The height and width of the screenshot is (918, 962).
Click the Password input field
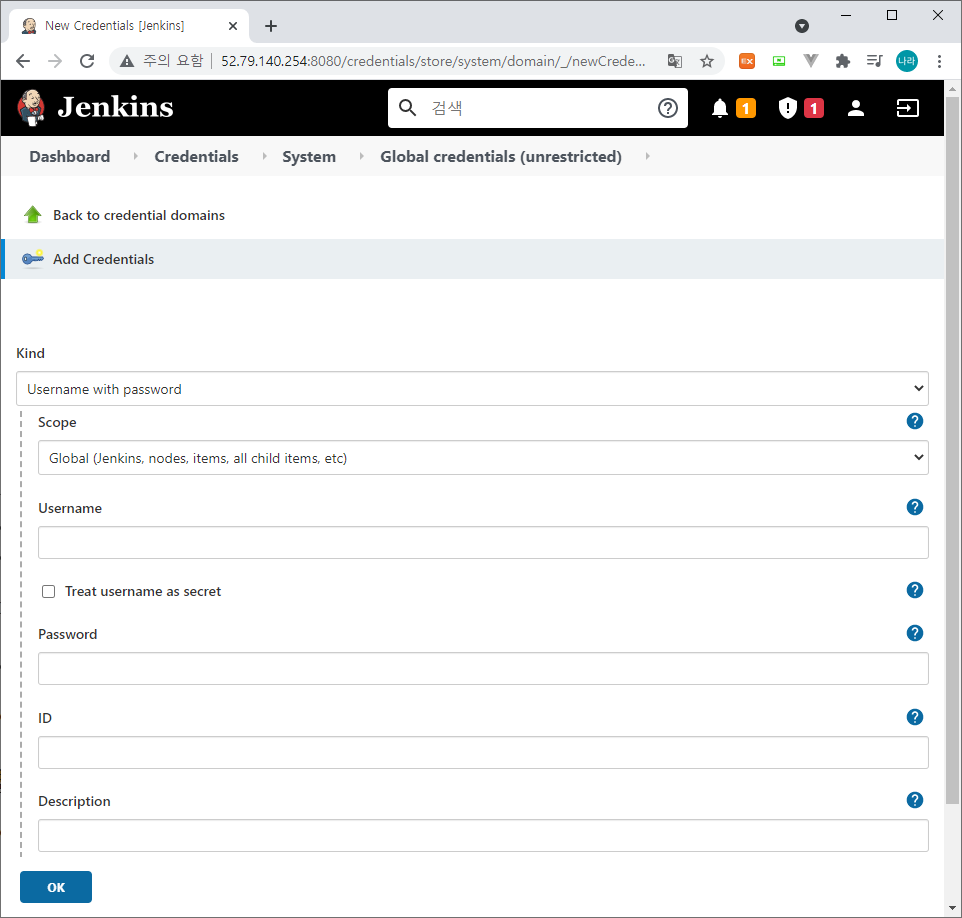[483, 668]
